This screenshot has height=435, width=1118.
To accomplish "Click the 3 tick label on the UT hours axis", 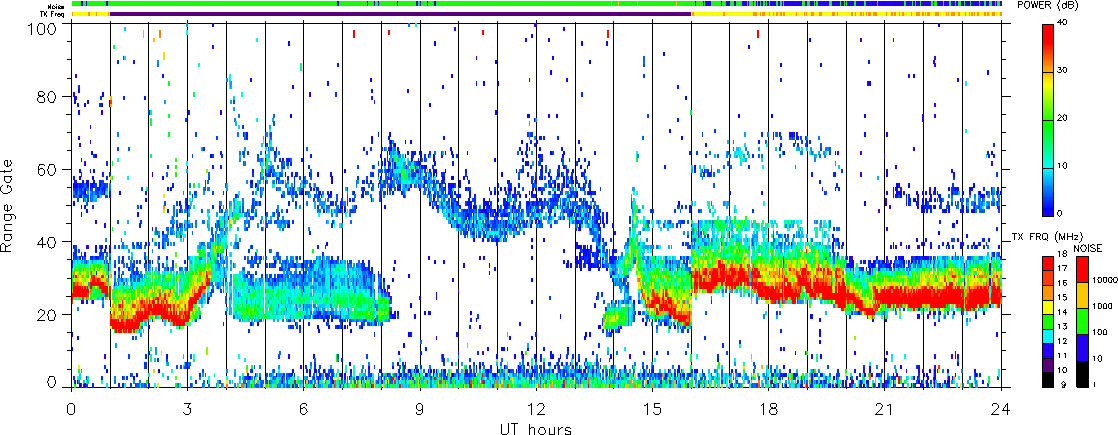I will click(188, 411).
